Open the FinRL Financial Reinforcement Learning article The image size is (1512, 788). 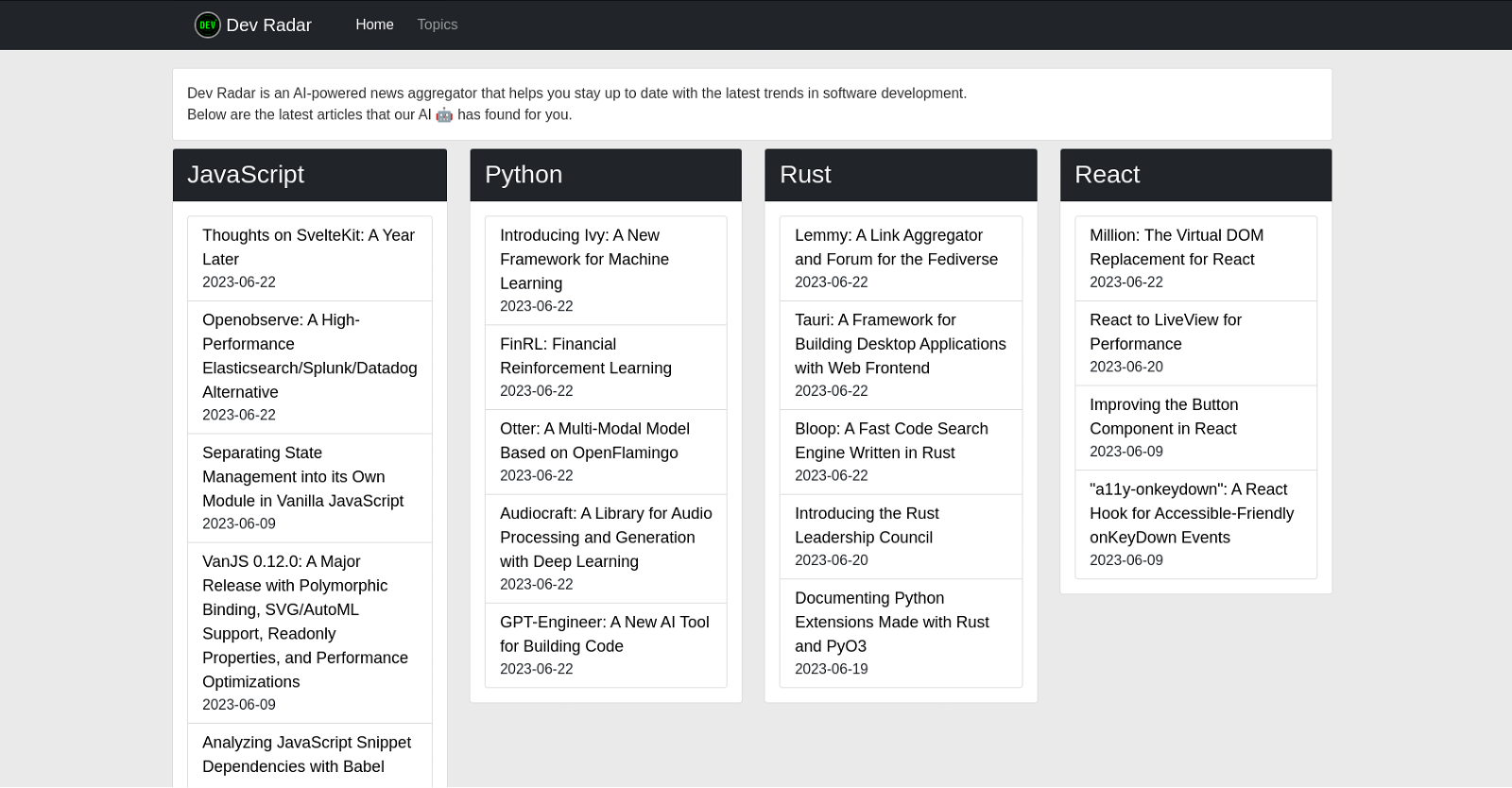585,356
